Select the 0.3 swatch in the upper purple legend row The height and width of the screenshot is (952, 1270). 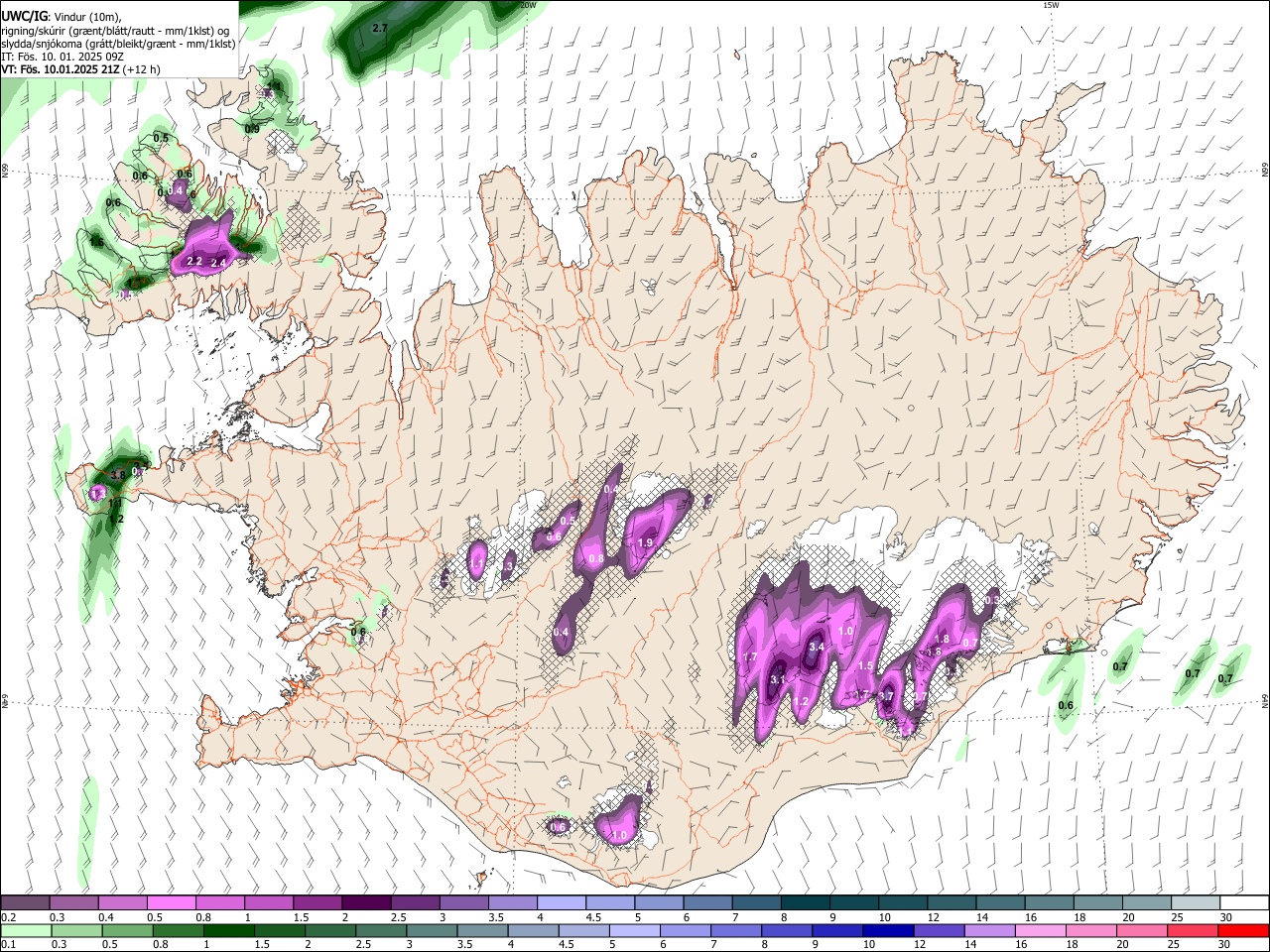click(74, 903)
